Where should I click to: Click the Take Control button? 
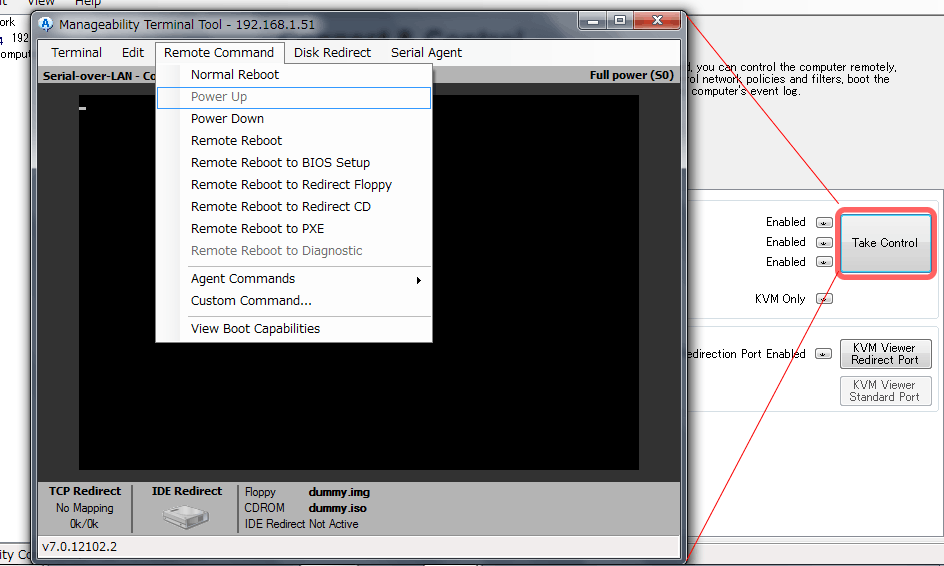885,243
